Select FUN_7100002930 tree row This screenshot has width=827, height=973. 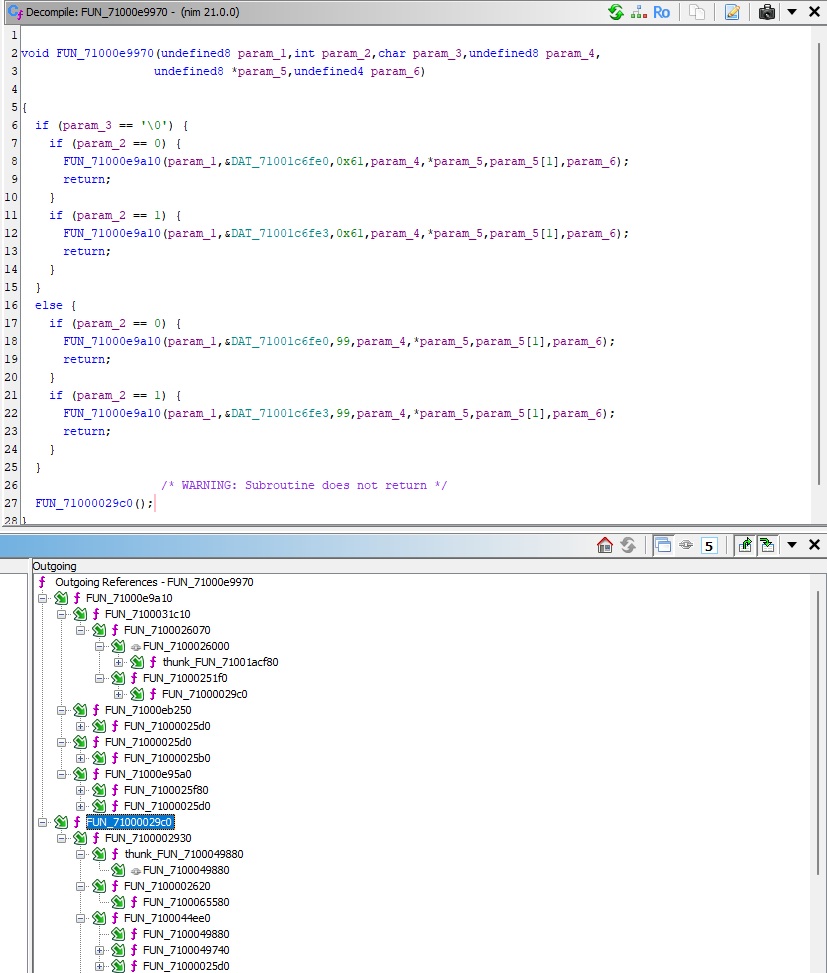(x=148, y=838)
